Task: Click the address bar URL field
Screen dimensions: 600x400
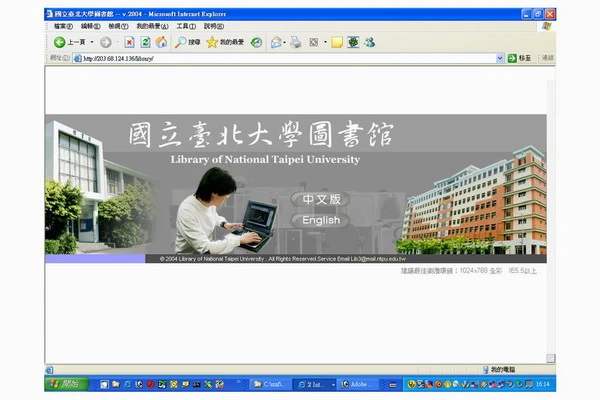Action: pos(287,58)
